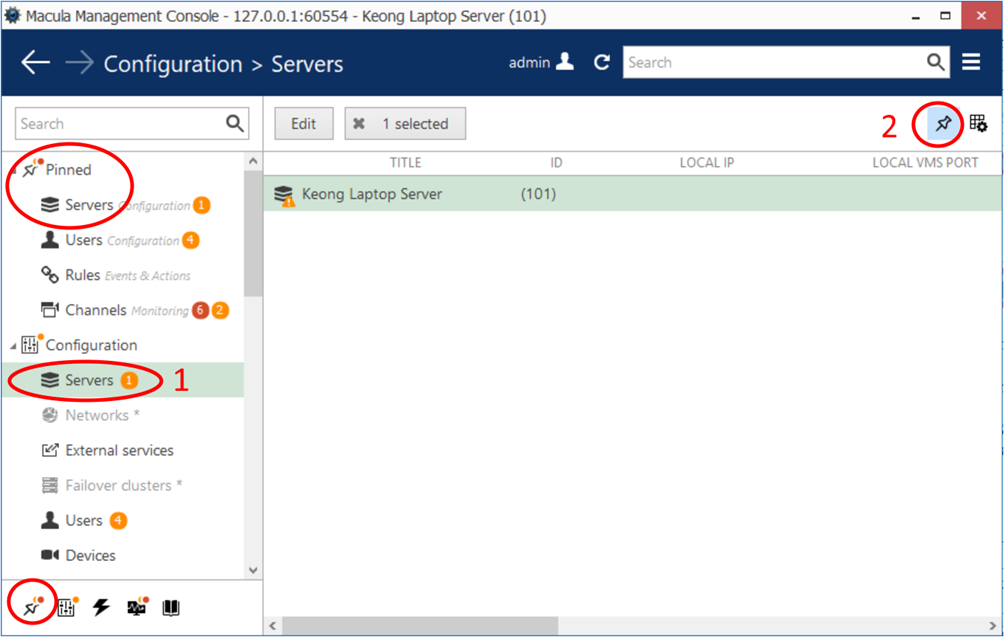This screenshot has width=1004, height=637.
Task: Open the column settings grid icon
Action: click(978, 124)
